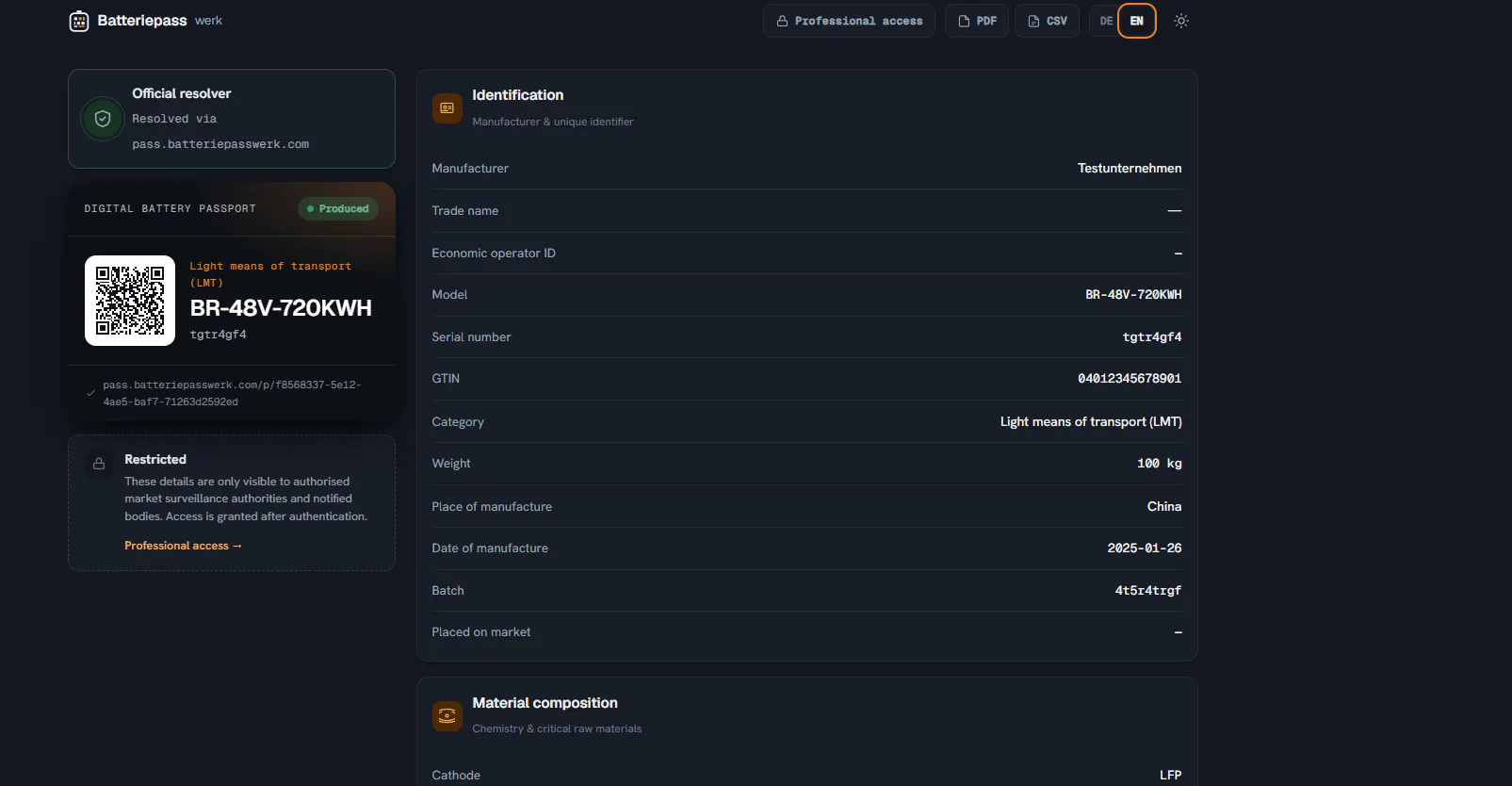Click the Placed on market label
This screenshot has width=1512, height=786.
pos(481,631)
